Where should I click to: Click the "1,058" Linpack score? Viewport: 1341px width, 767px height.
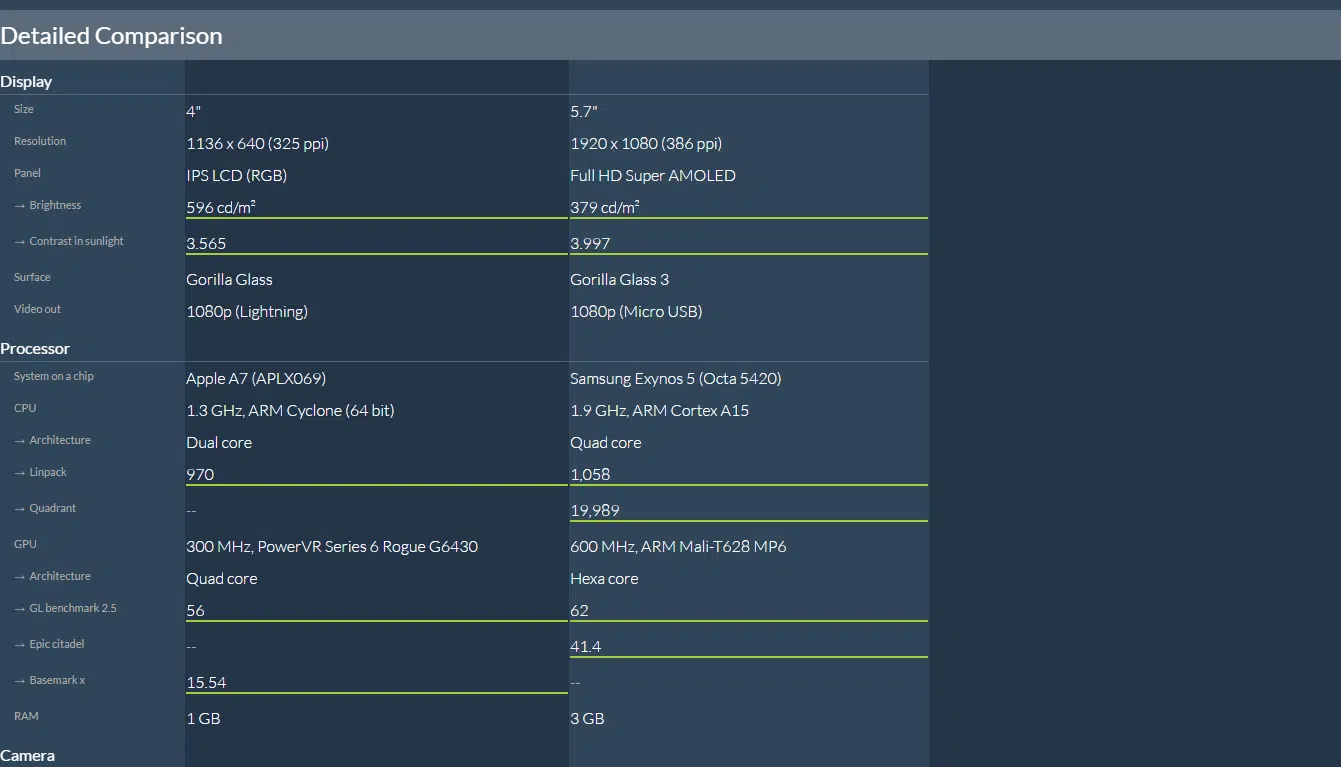[x=590, y=474]
